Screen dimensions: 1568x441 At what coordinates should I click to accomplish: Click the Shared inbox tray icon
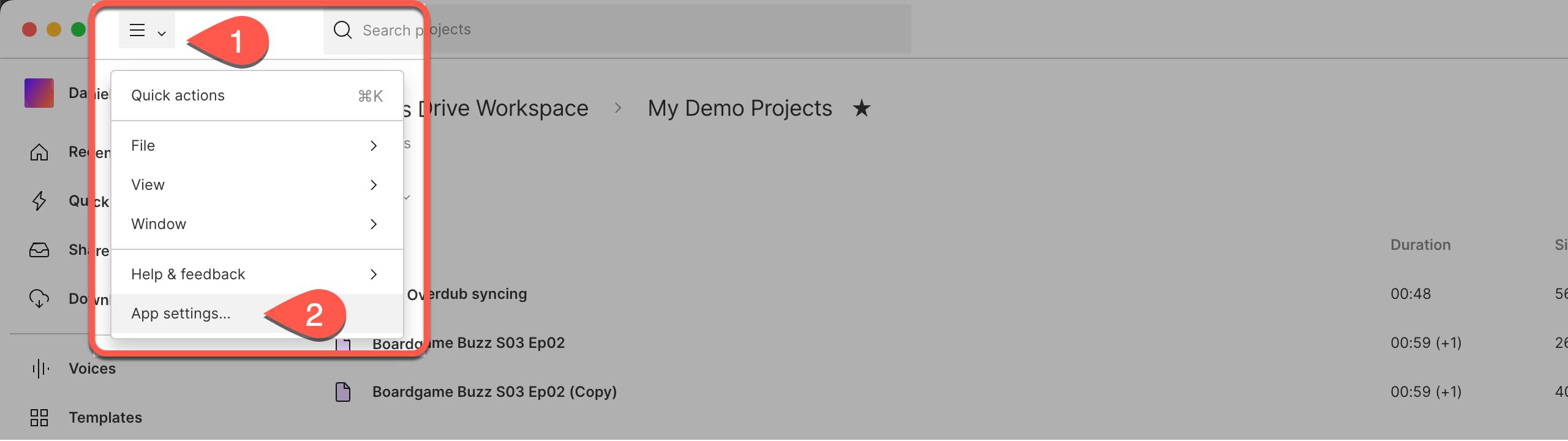click(x=39, y=250)
